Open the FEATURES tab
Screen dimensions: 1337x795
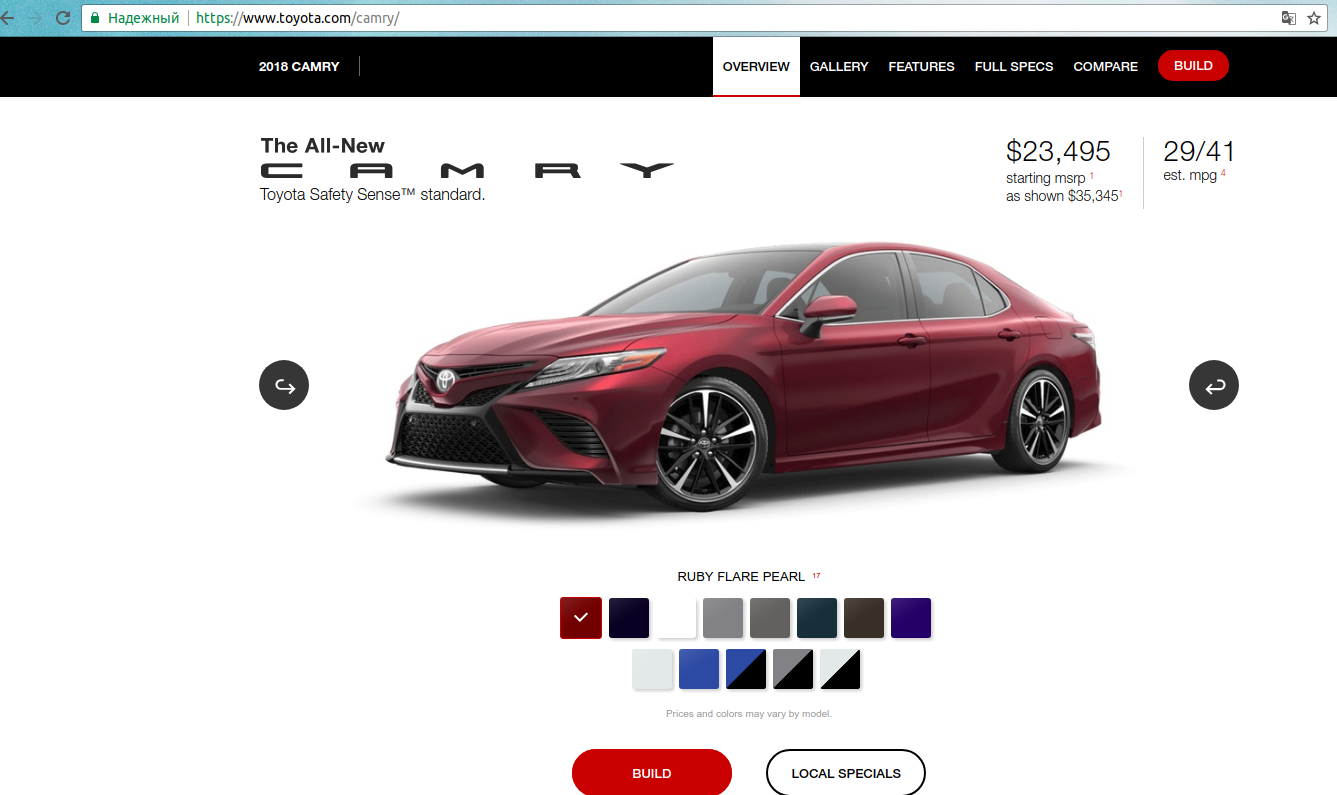point(922,67)
